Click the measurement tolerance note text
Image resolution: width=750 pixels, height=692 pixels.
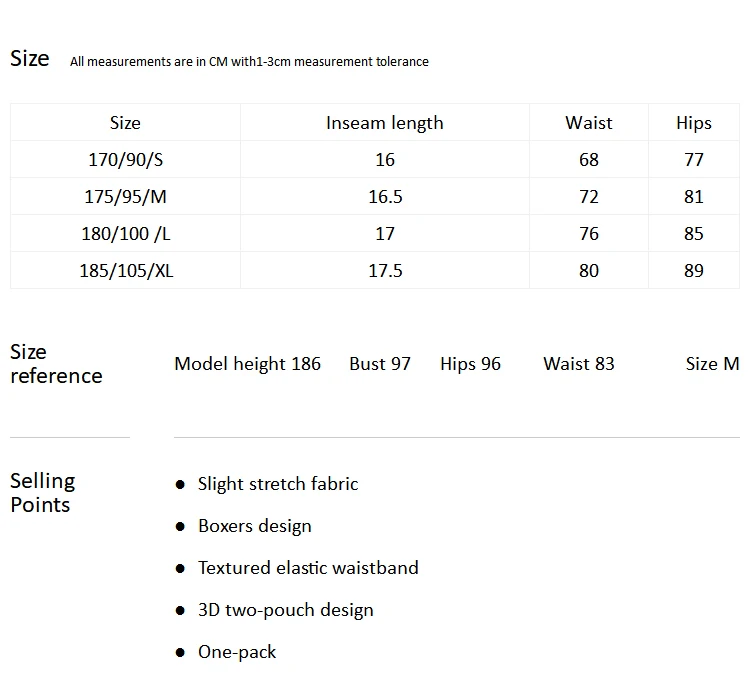click(x=249, y=62)
